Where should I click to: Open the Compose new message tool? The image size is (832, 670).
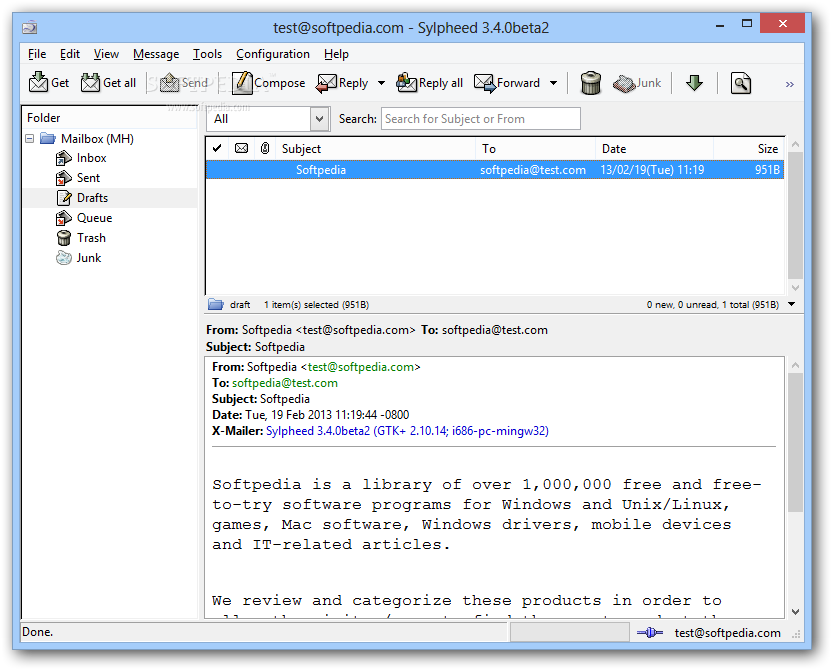[242, 83]
